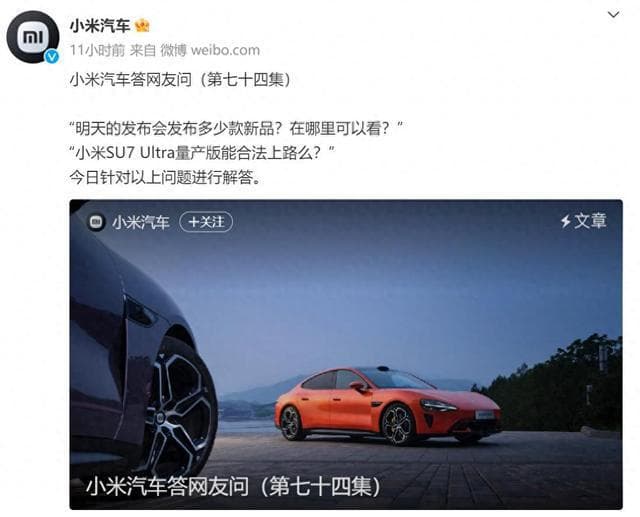
Task: Open the Xiaomi Auto profile avatar
Action: [x=33, y=37]
